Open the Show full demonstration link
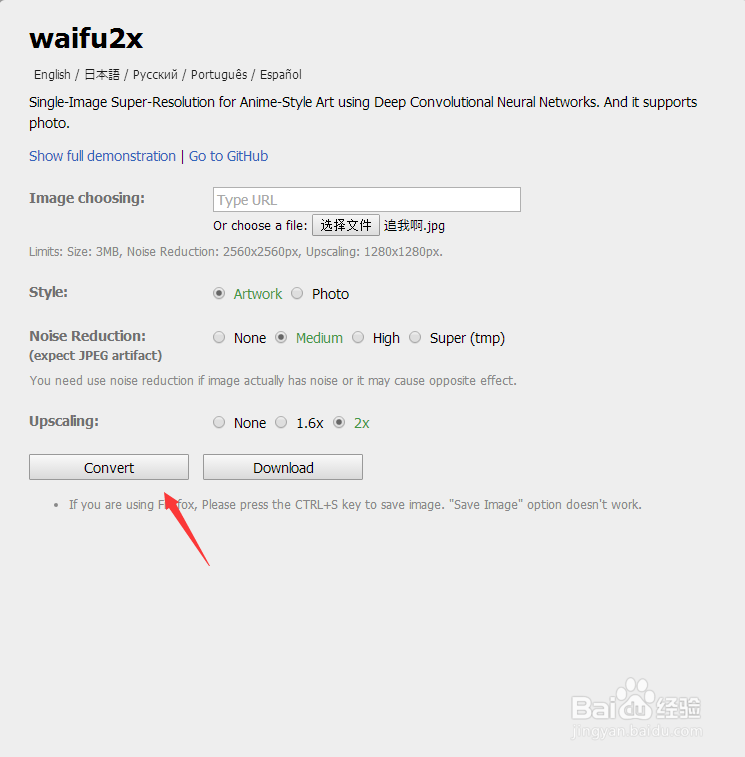 pos(102,156)
